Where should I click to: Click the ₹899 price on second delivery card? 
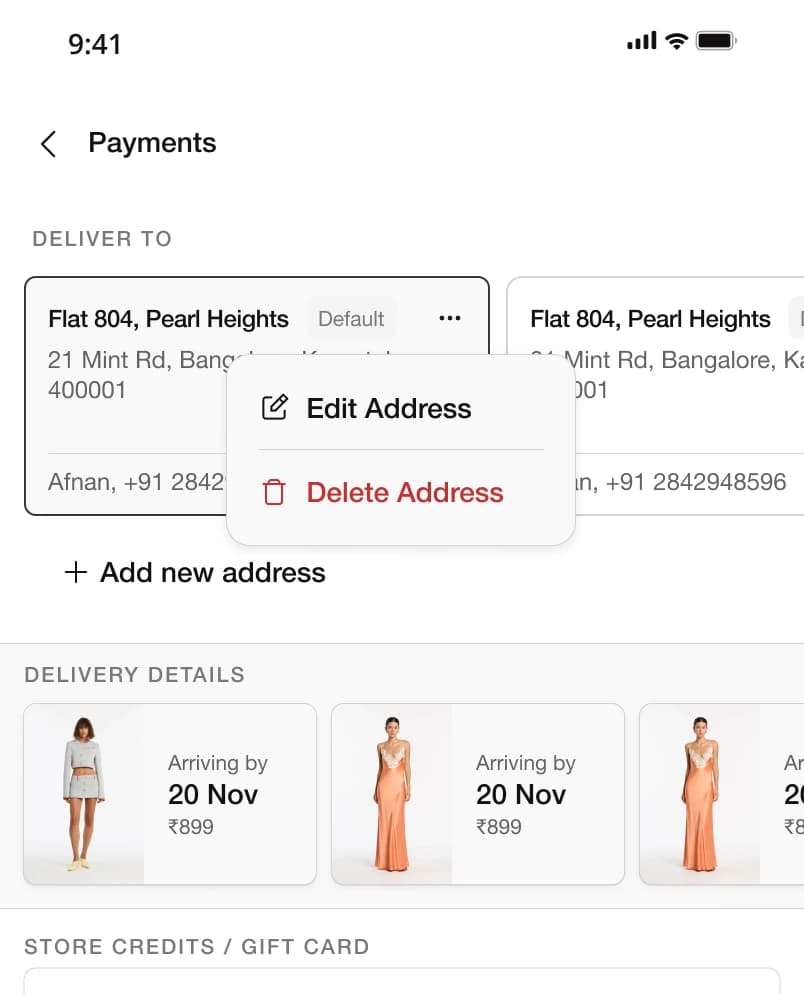[498, 827]
